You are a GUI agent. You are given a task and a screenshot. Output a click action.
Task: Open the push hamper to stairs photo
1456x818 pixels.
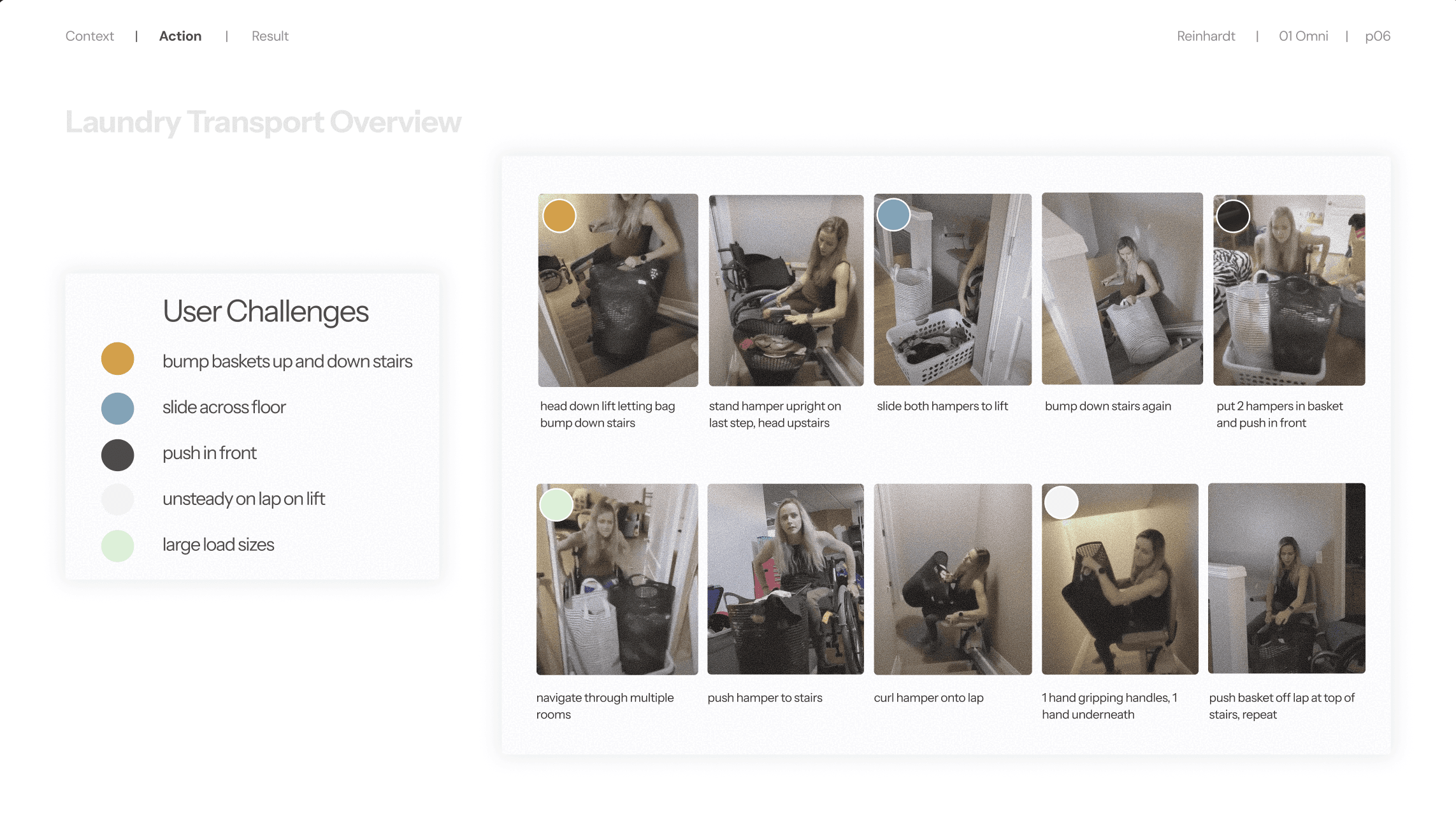tap(786, 579)
